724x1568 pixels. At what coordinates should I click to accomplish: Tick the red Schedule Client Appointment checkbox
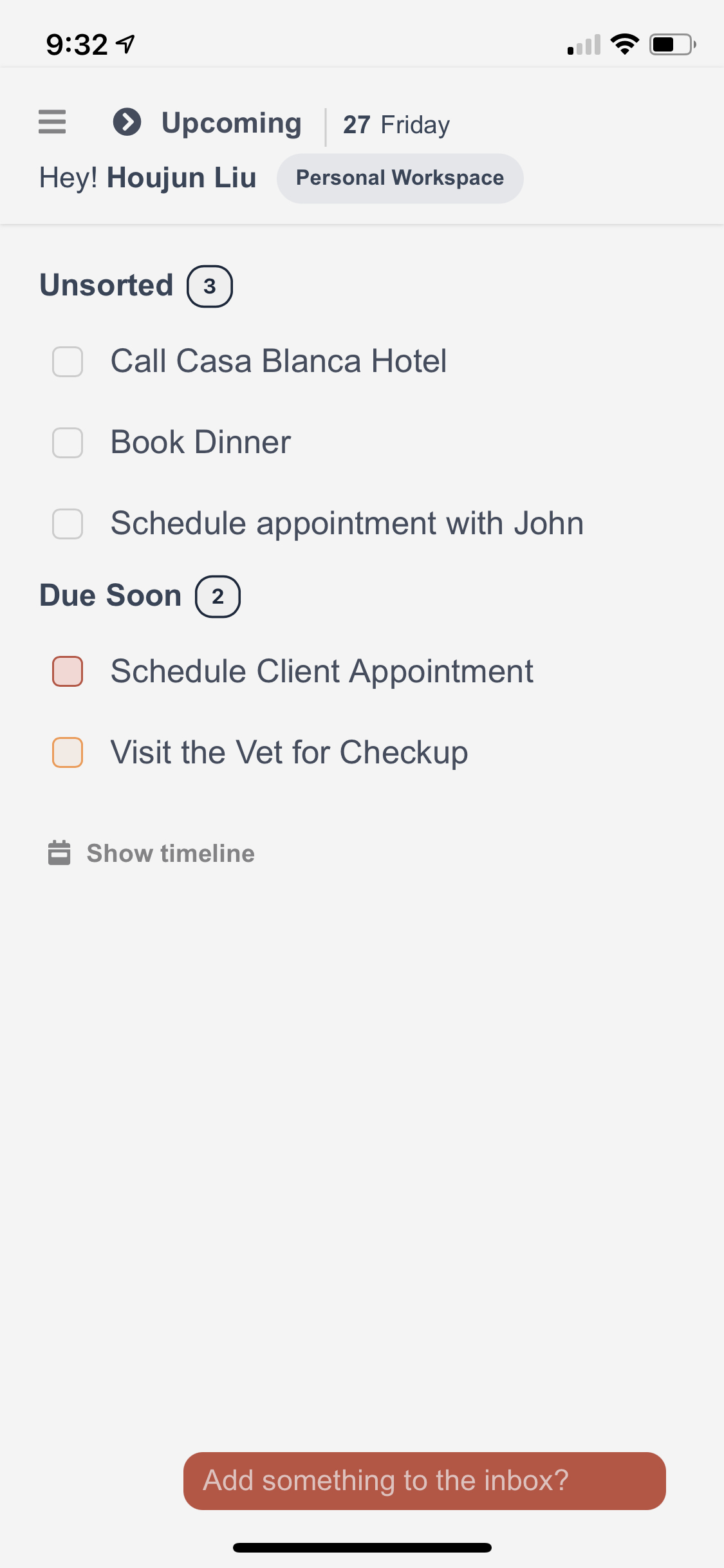point(68,672)
